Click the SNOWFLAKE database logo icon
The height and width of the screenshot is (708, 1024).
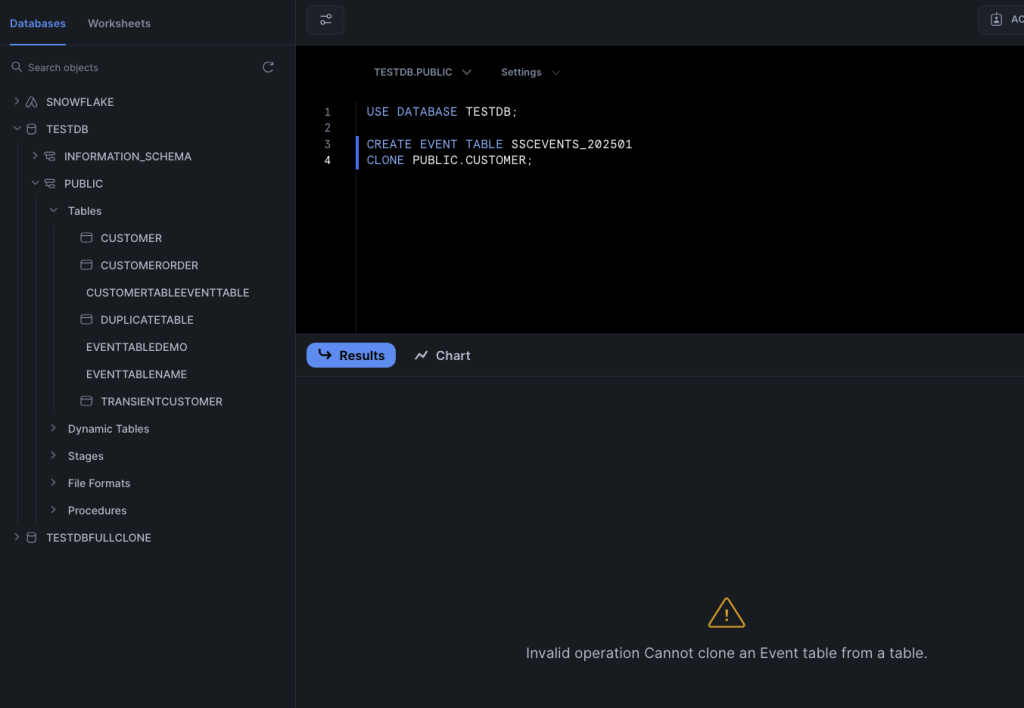[31, 102]
